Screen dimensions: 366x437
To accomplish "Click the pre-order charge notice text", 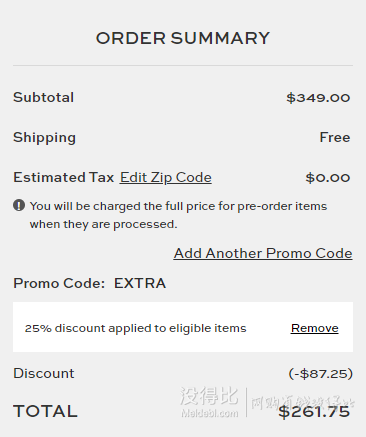I will pyautogui.click(x=178, y=215).
